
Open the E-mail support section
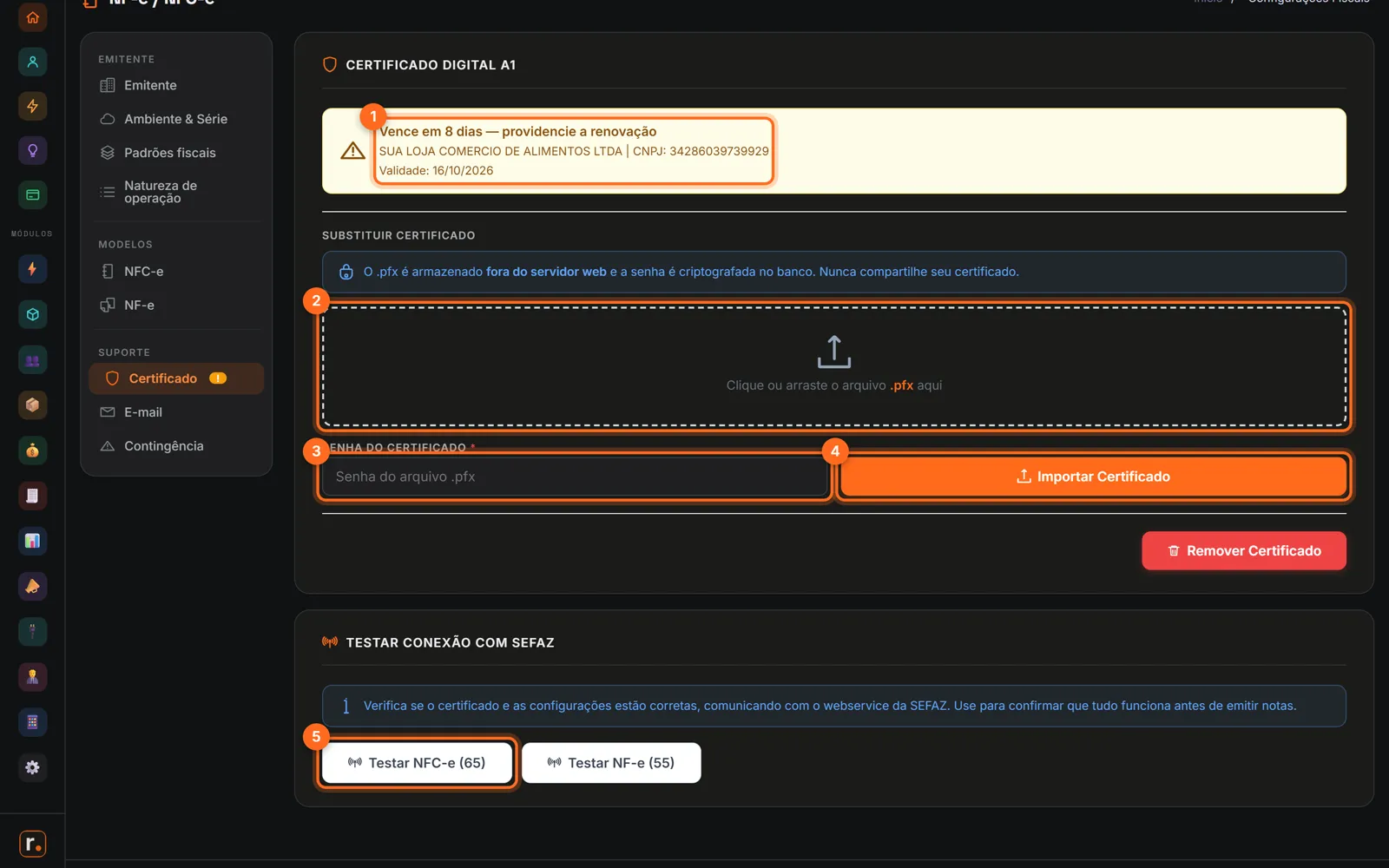[176, 412]
